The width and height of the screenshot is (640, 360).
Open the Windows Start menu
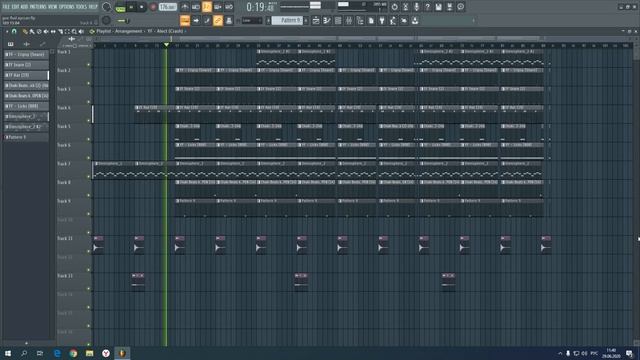click(8, 353)
